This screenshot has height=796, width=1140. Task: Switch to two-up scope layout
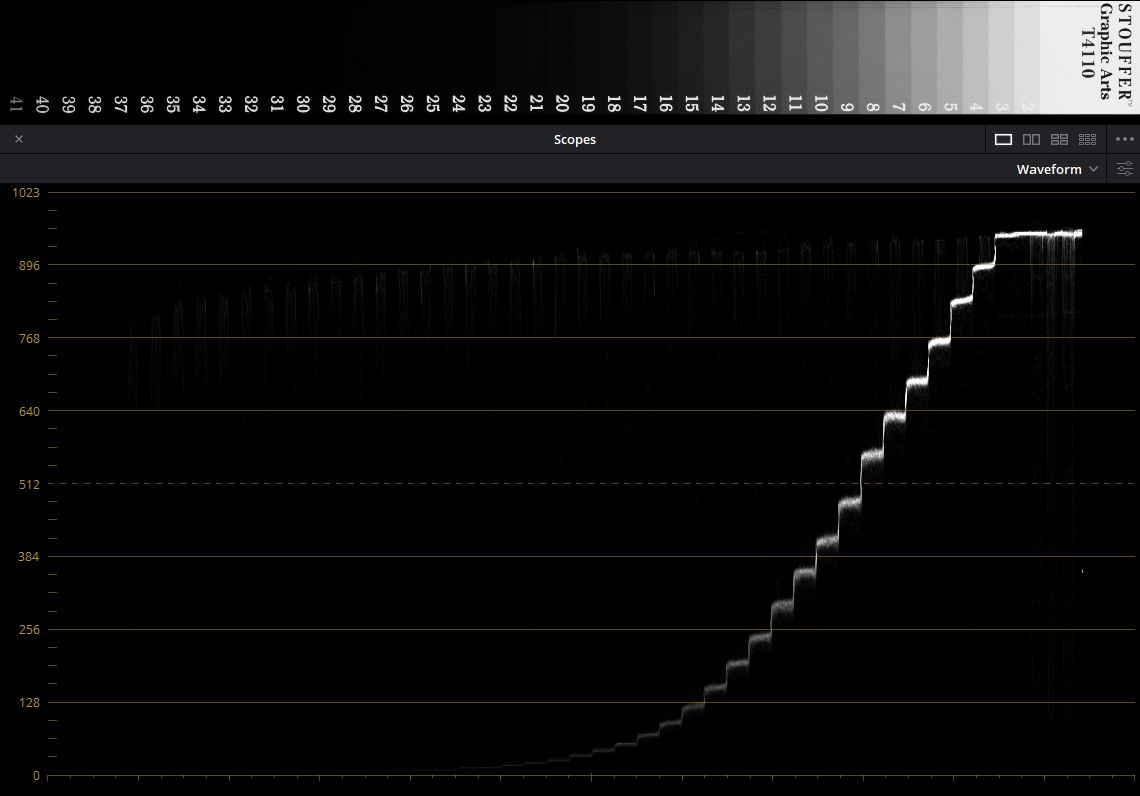click(x=1031, y=139)
